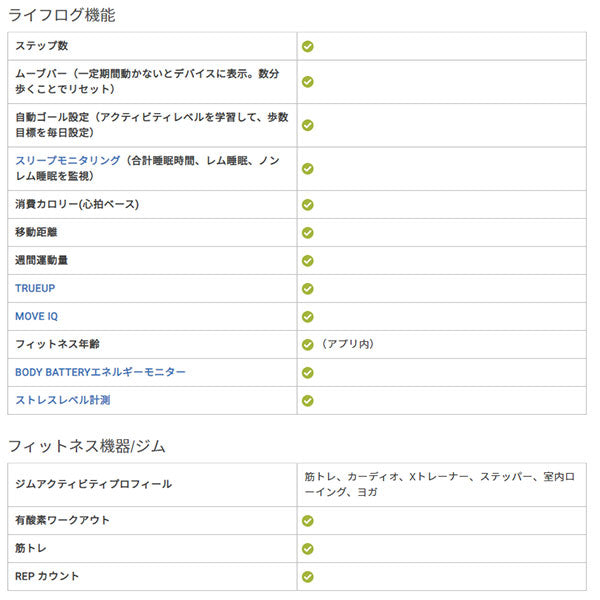Click the checkmark for 消費カロリー row
This screenshot has width=600, height=600.
pyautogui.click(x=308, y=204)
